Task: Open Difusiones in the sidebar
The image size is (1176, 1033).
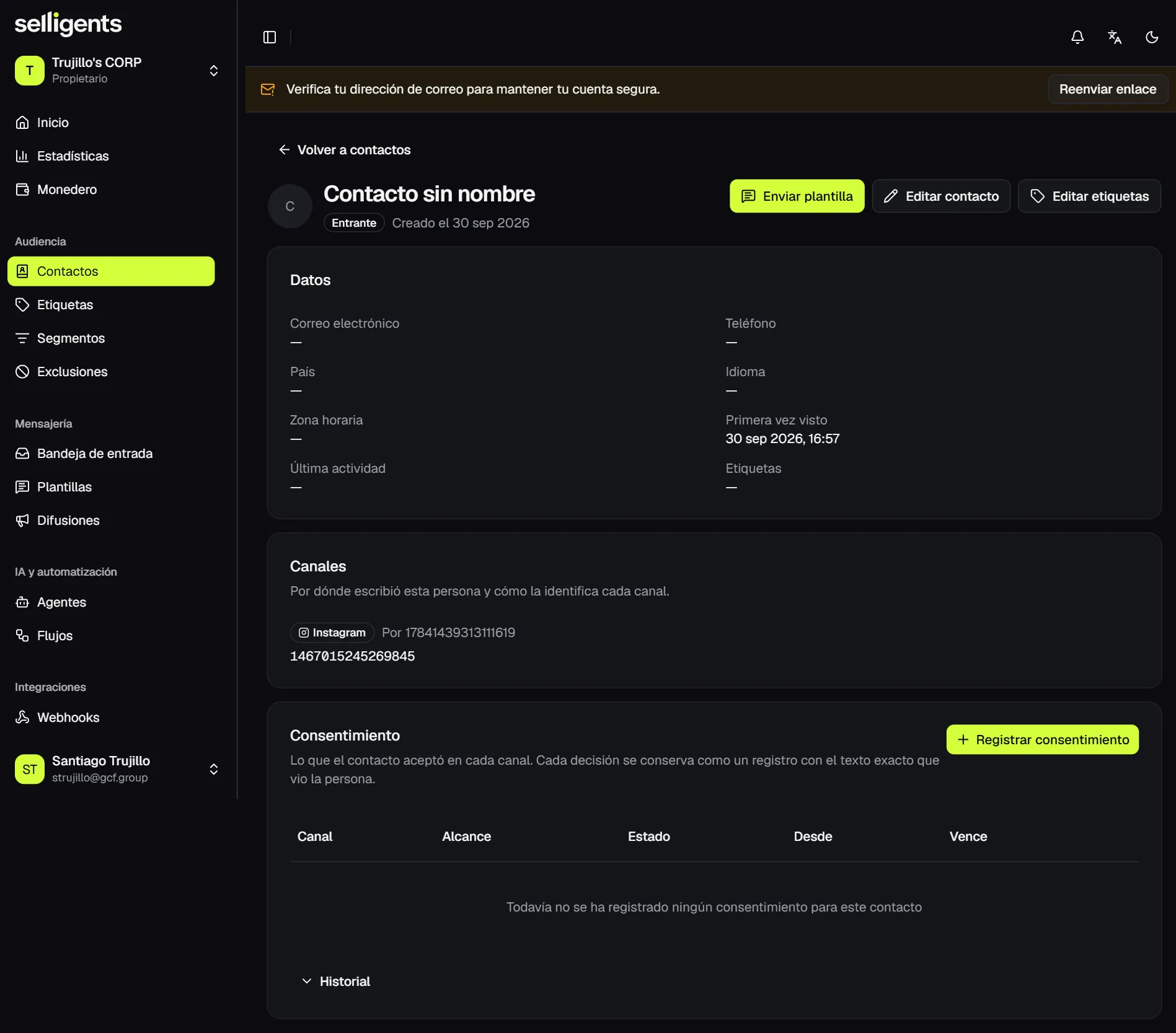Action: 112,521
